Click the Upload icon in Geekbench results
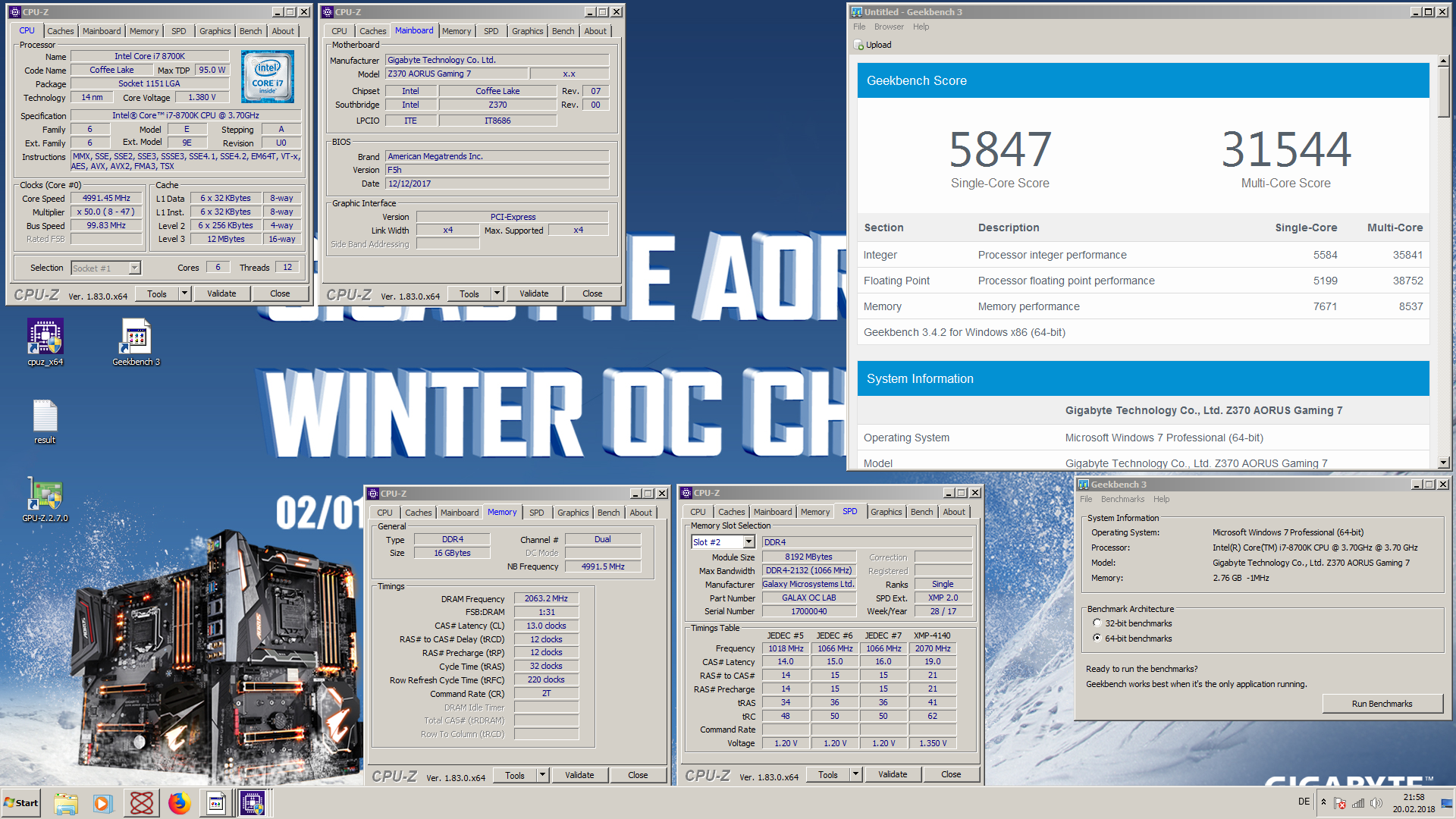1456x819 pixels. pyautogui.click(x=858, y=45)
